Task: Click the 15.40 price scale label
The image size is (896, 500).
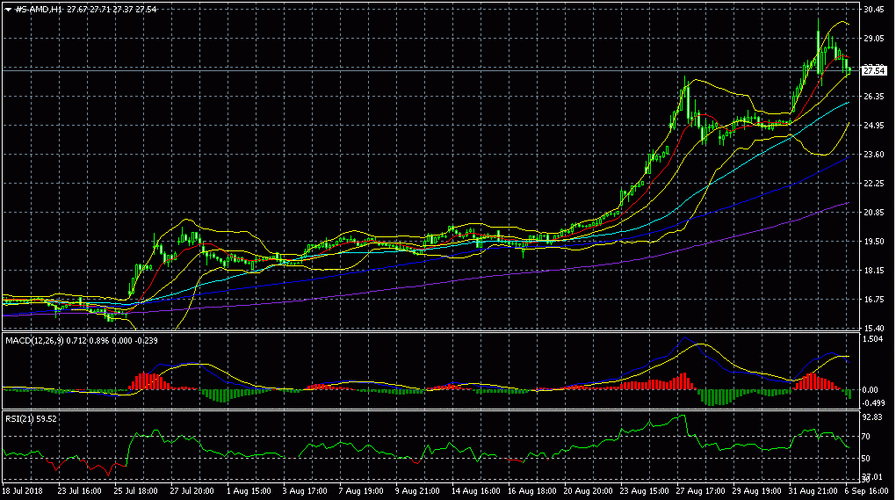Action: coord(874,328)
